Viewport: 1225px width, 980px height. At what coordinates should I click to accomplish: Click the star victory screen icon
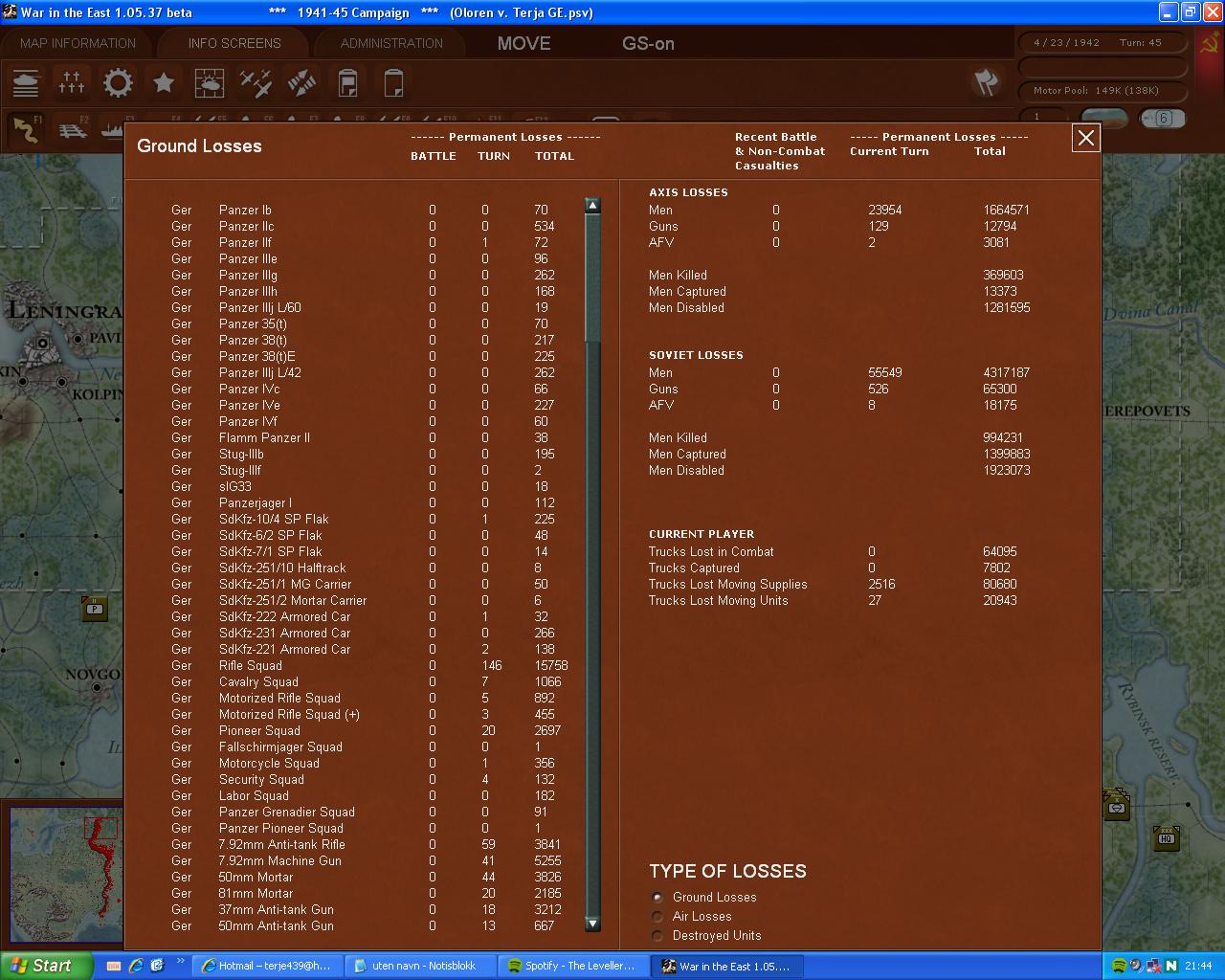click(164, 83)
